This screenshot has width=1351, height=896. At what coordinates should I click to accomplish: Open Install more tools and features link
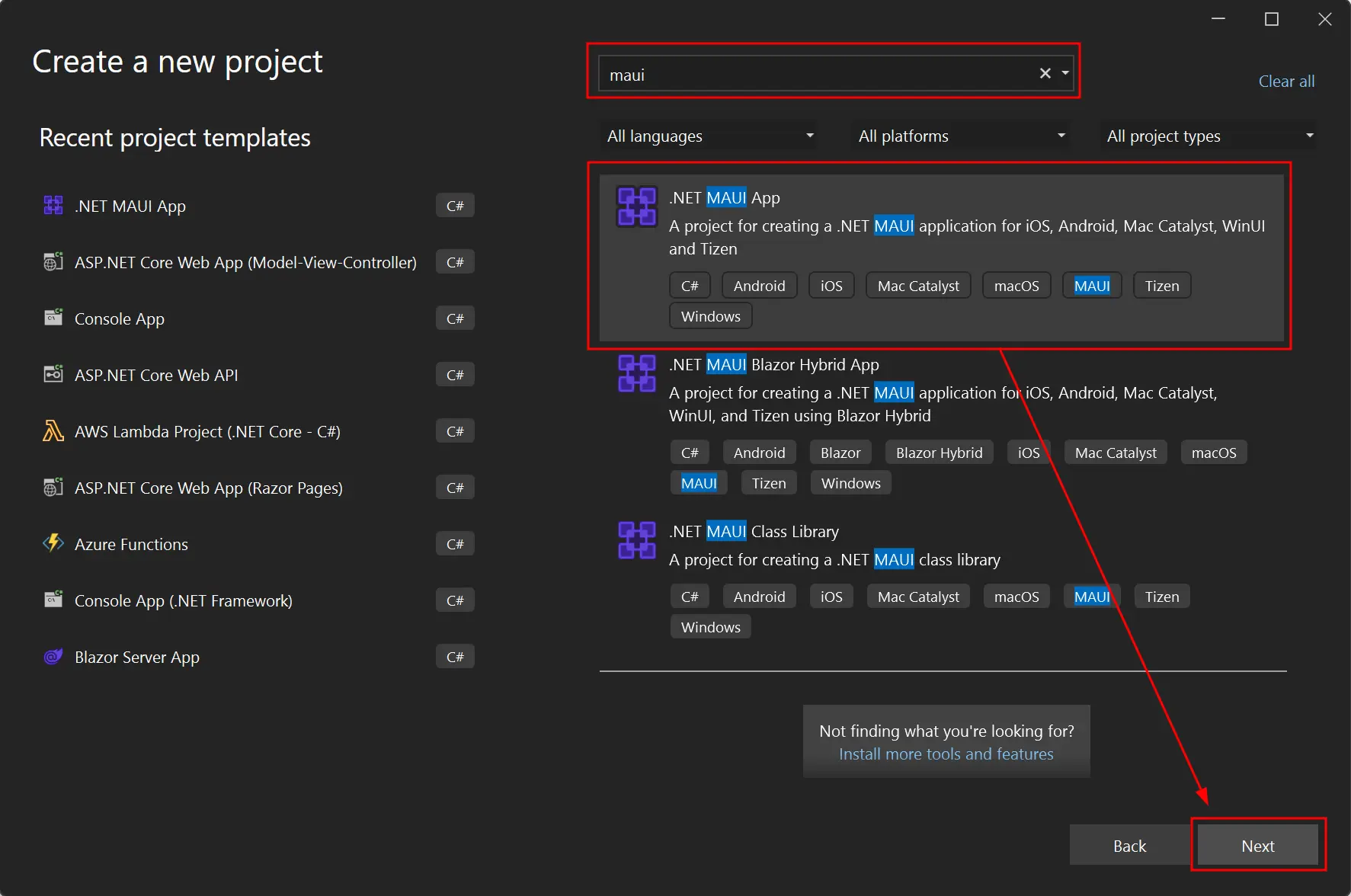[946, 754]
